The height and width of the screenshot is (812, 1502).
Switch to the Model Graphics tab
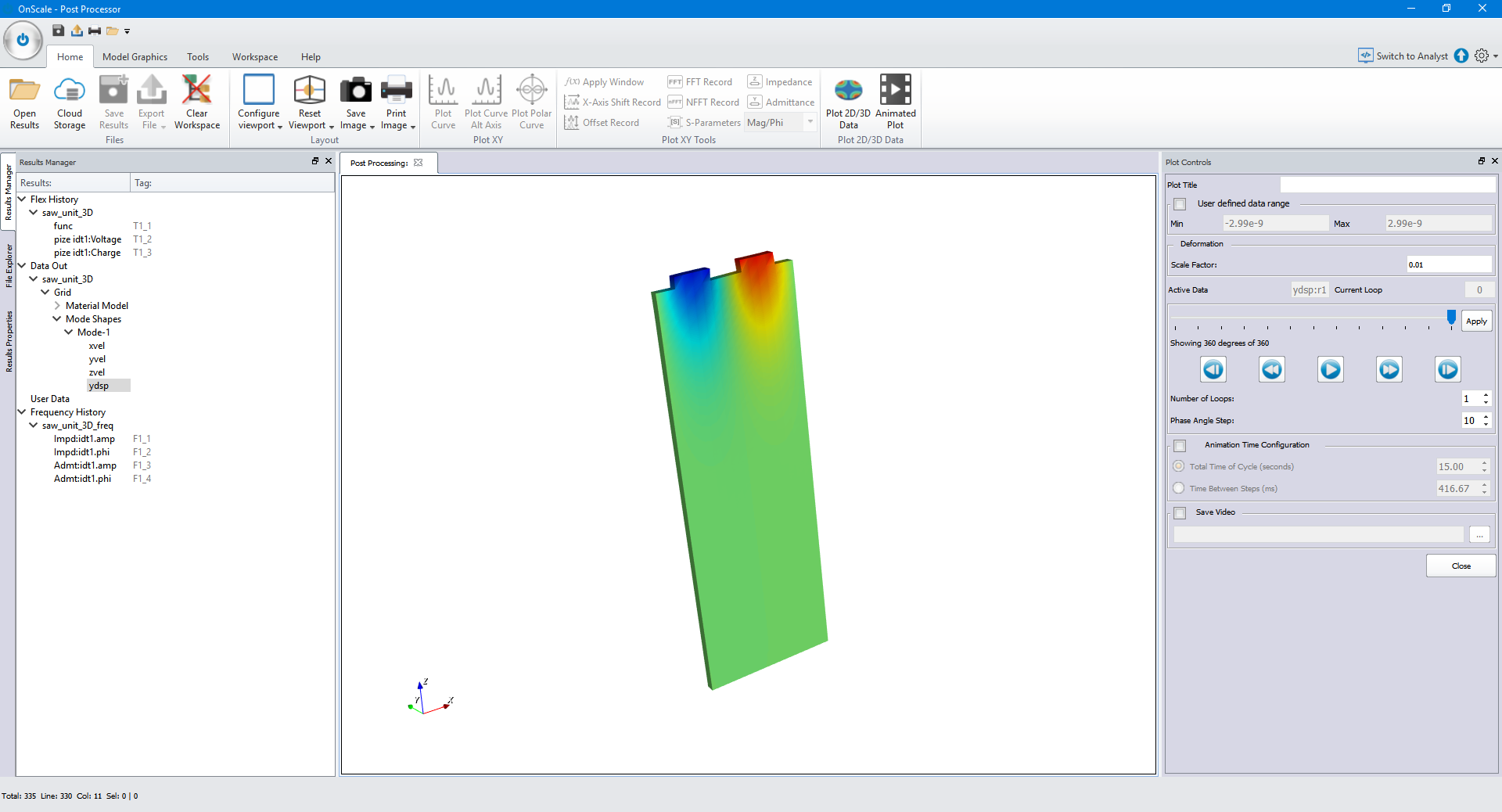click(135, 56)
